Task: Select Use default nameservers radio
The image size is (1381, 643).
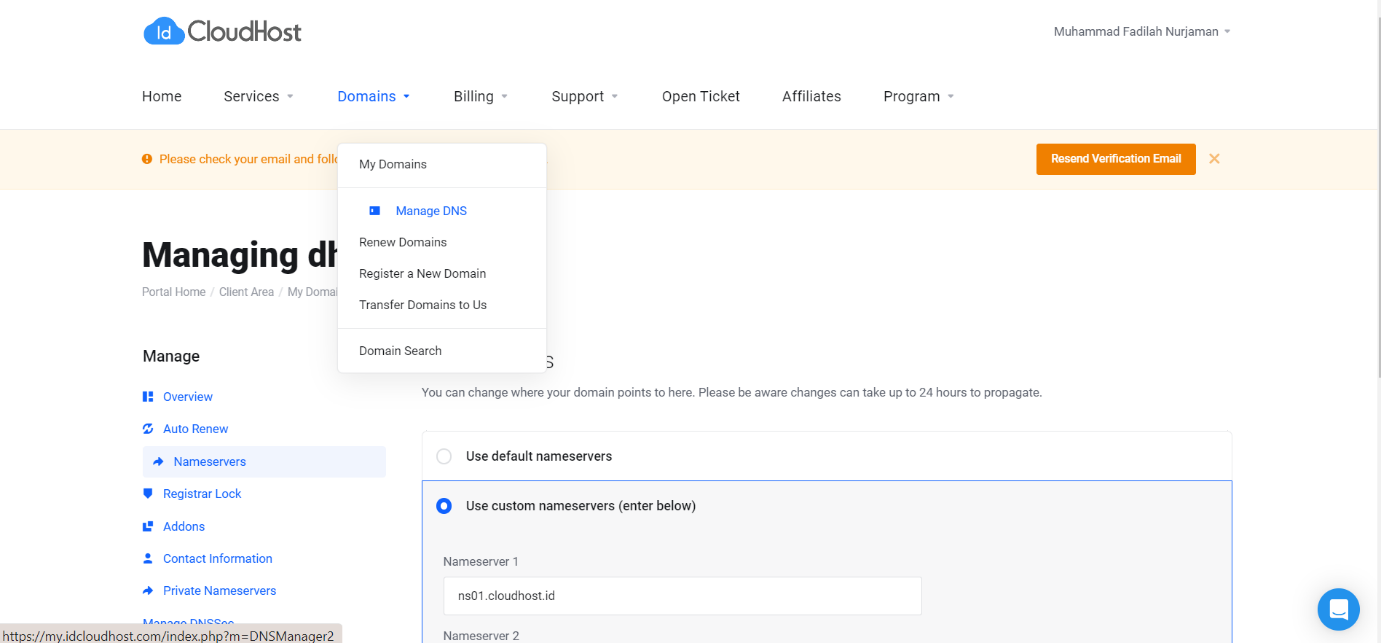Action: pyautogui.click(x=444, y=456)
